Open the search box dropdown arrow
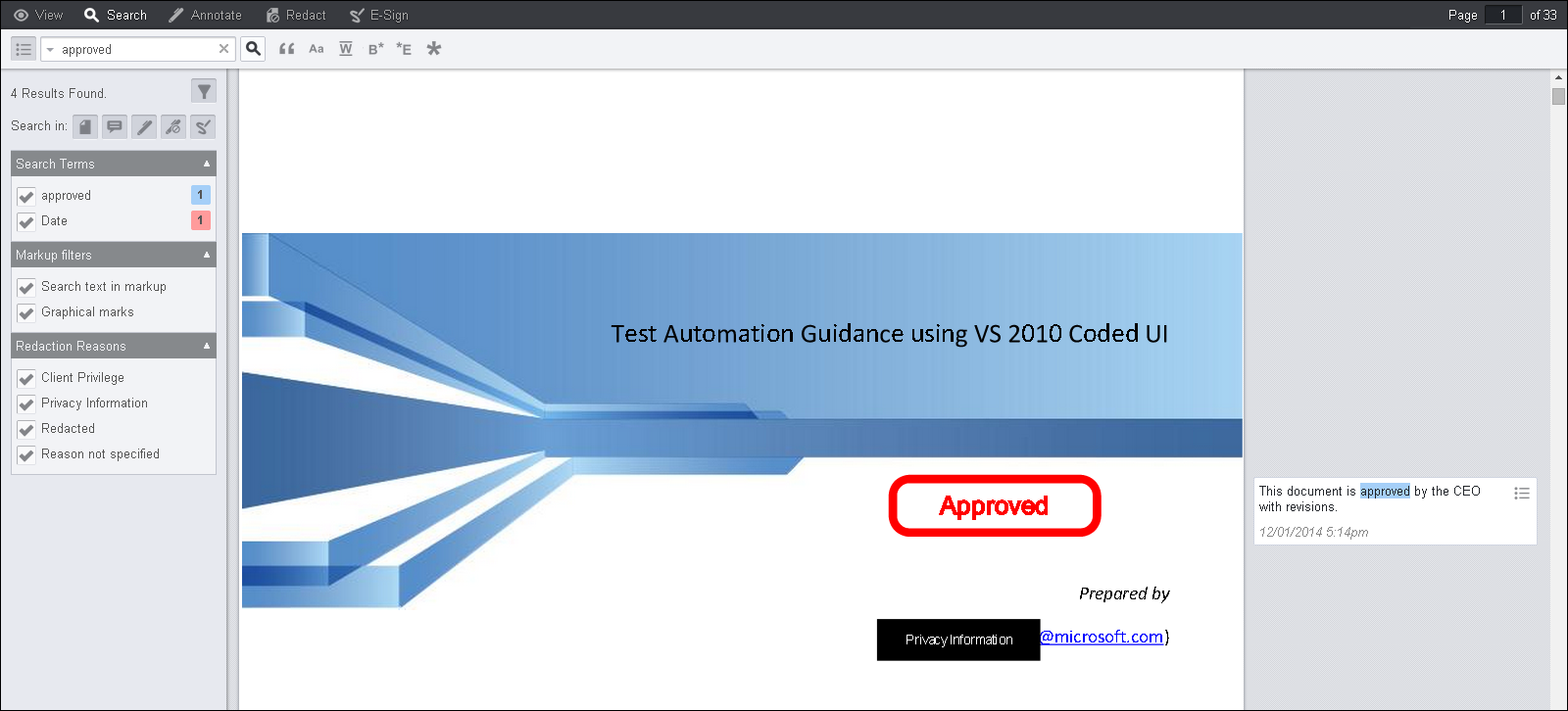The height and width of the screenshot is (711, 1568). pos(50,49)
